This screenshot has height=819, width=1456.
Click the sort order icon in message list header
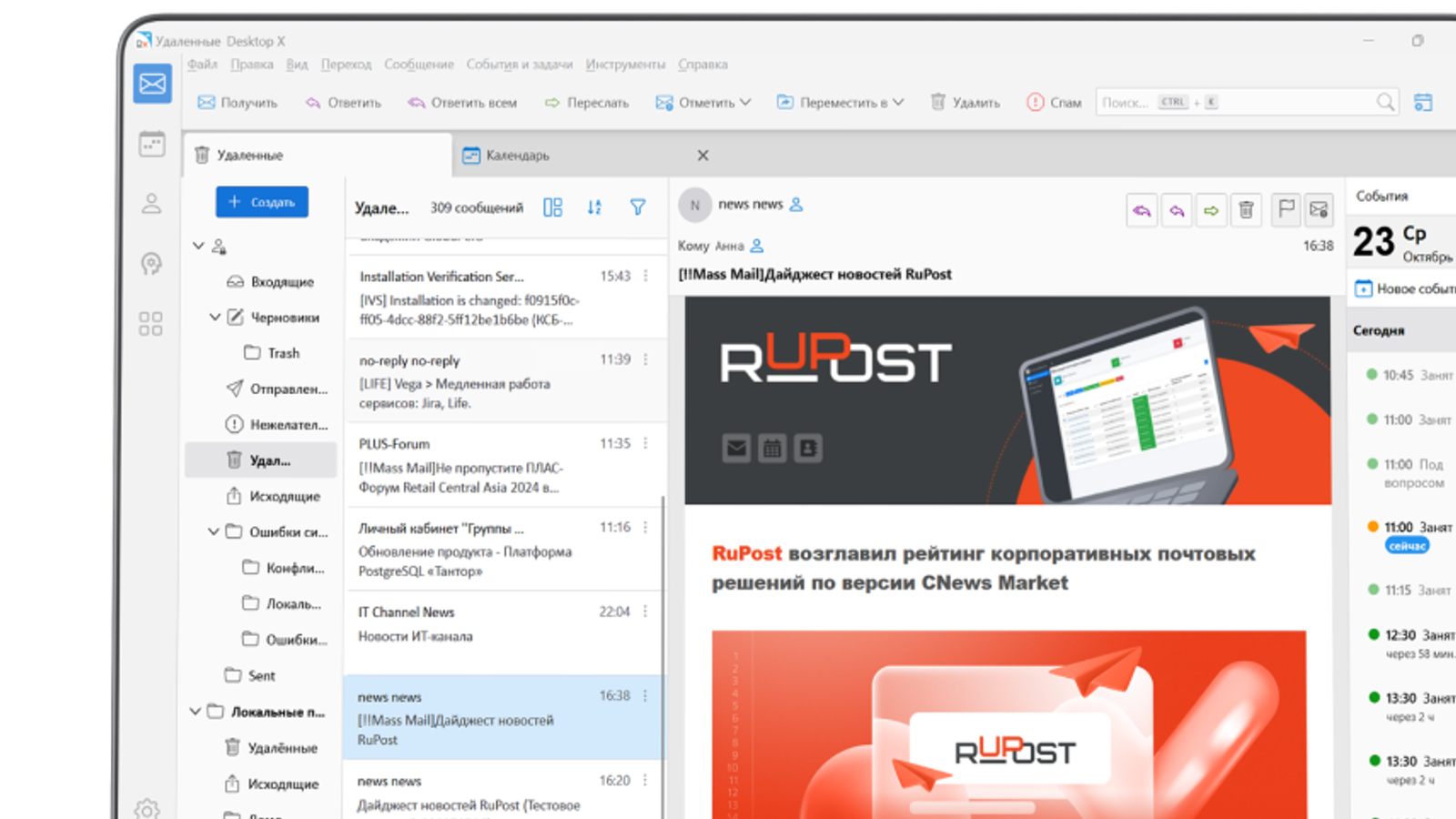point(594,207)
